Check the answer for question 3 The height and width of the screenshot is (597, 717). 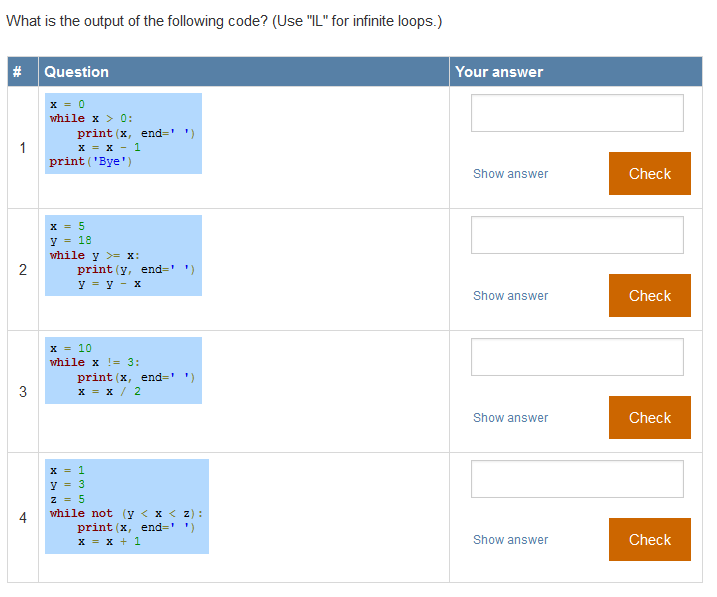tap(650, 418)
